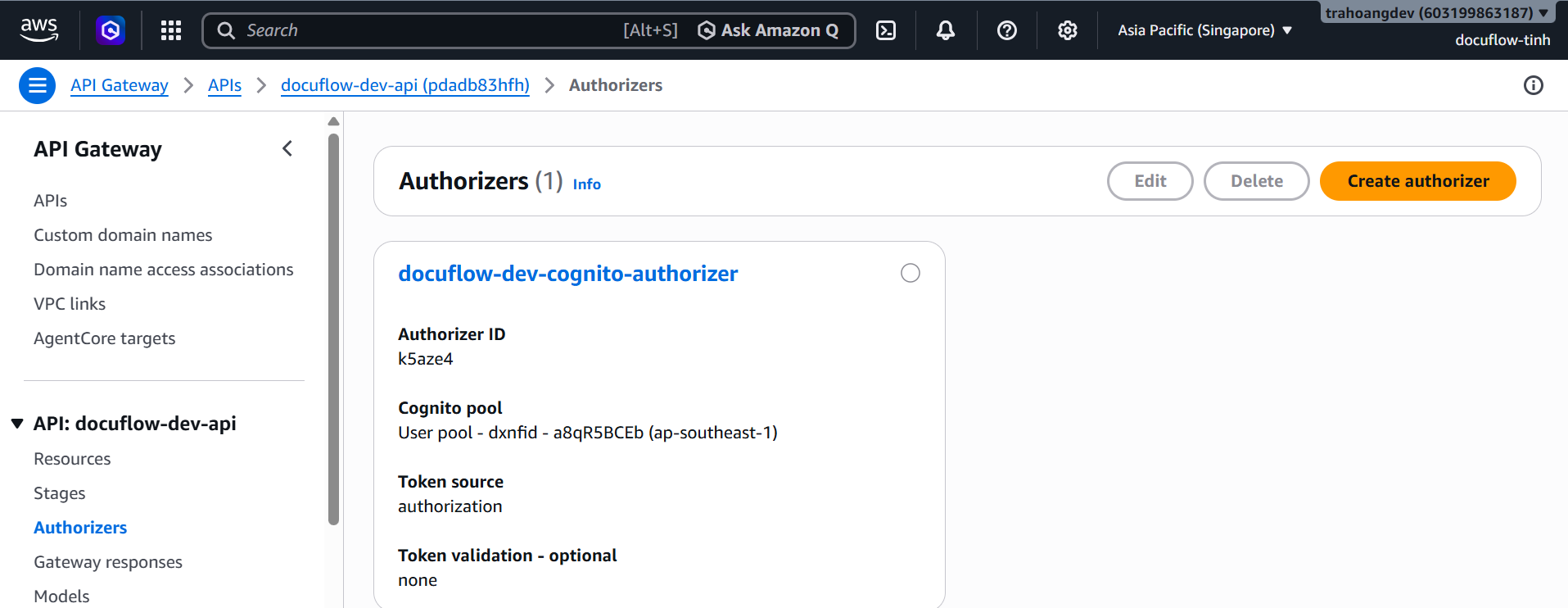The height and width of the screenshot is (608, 1568).
Task: Collapse the API Gateway sidebar
Action: click(x=287, y=148)
